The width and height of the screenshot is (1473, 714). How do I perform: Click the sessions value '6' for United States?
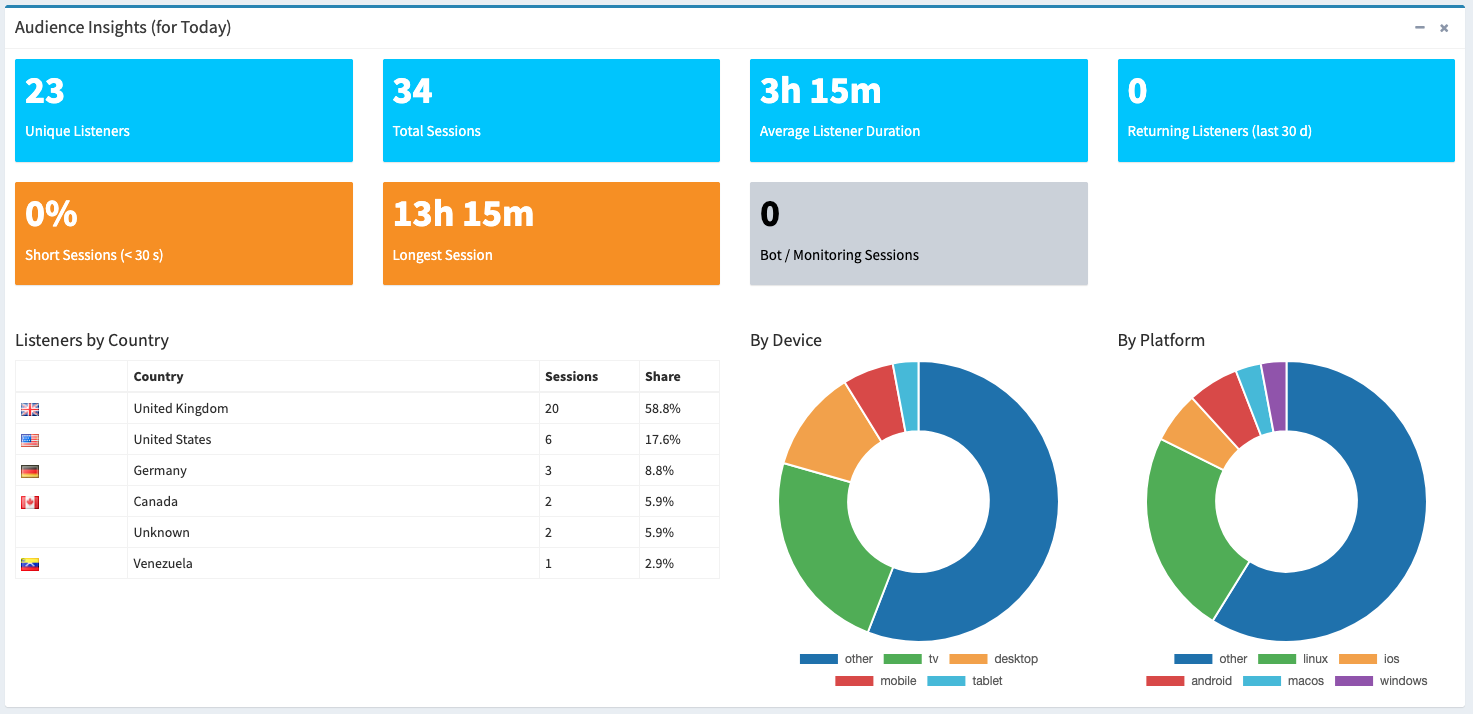(x=549, y=440)
